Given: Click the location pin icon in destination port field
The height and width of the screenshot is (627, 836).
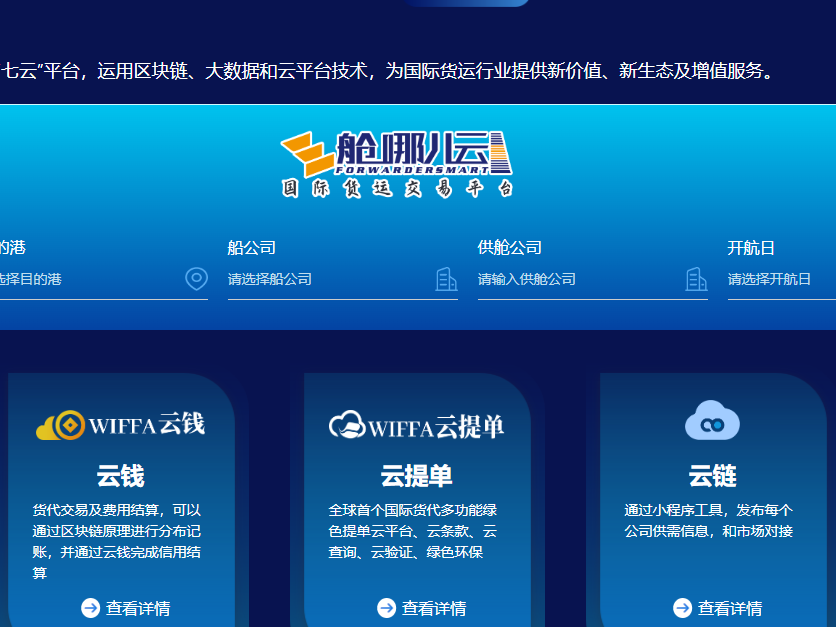Looking at the screenshot, I should 196,278.
